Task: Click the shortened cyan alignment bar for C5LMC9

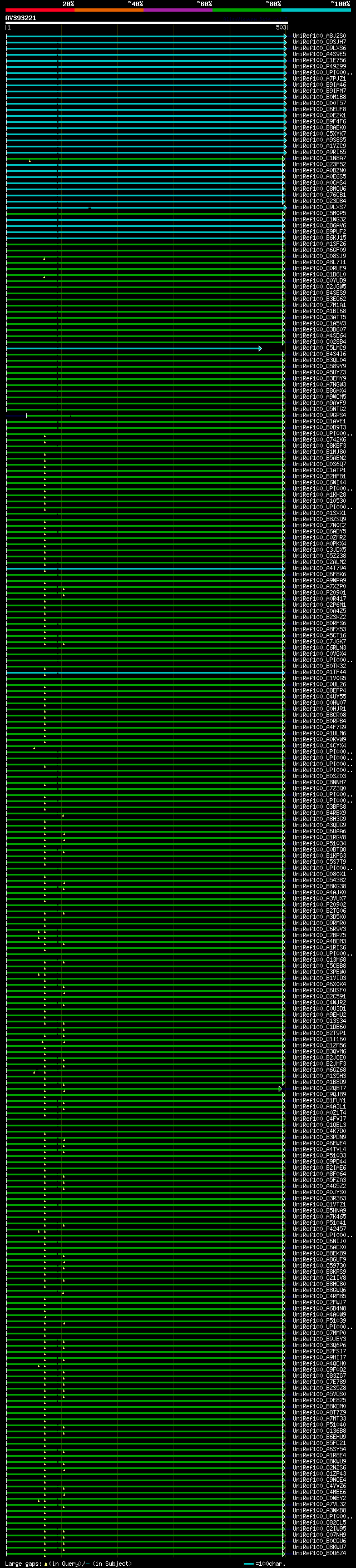Action: pyautogui.click(x=134, y=348)
